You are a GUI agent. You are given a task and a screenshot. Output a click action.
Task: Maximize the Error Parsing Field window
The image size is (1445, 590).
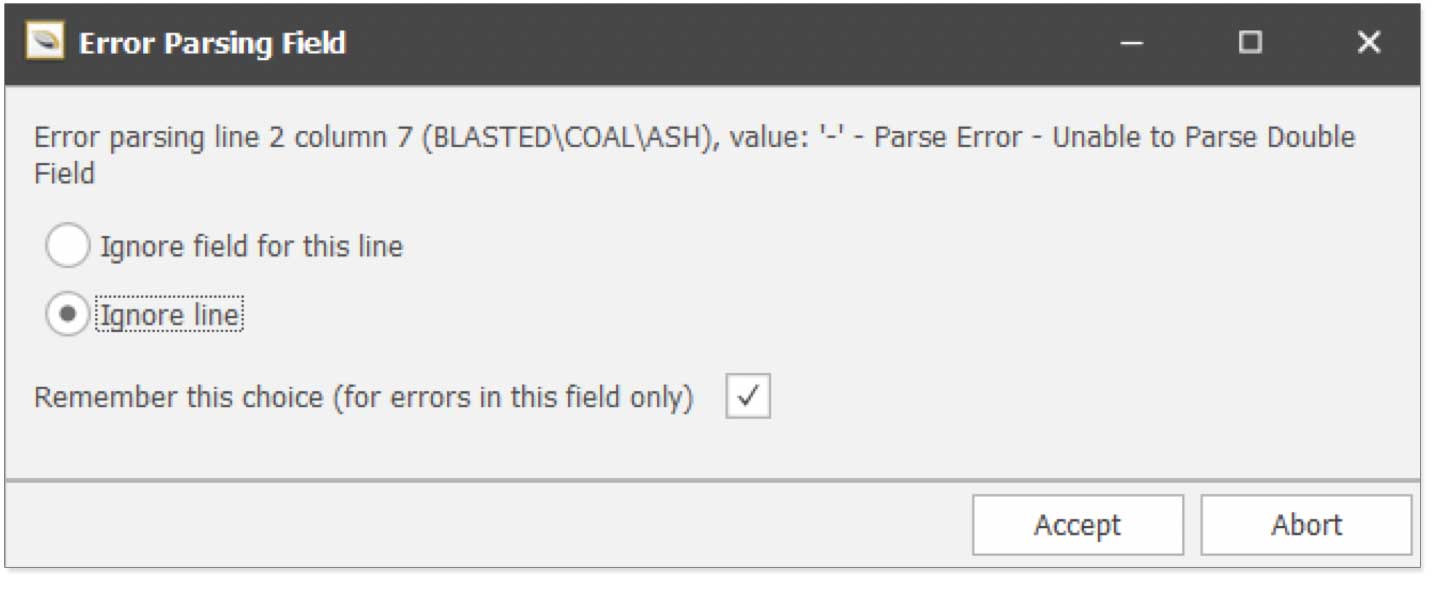[1249, 43]
